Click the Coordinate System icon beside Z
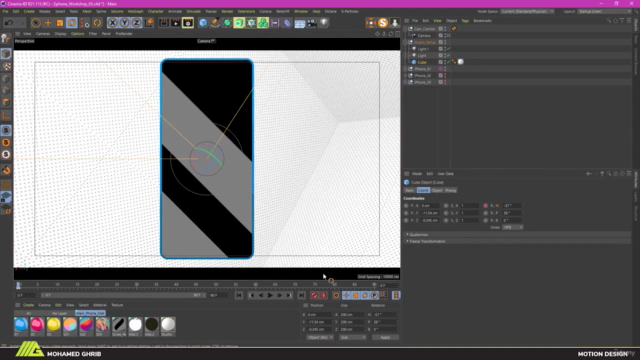Viewport: 640px width, 360px height. (x=149, y=22)
